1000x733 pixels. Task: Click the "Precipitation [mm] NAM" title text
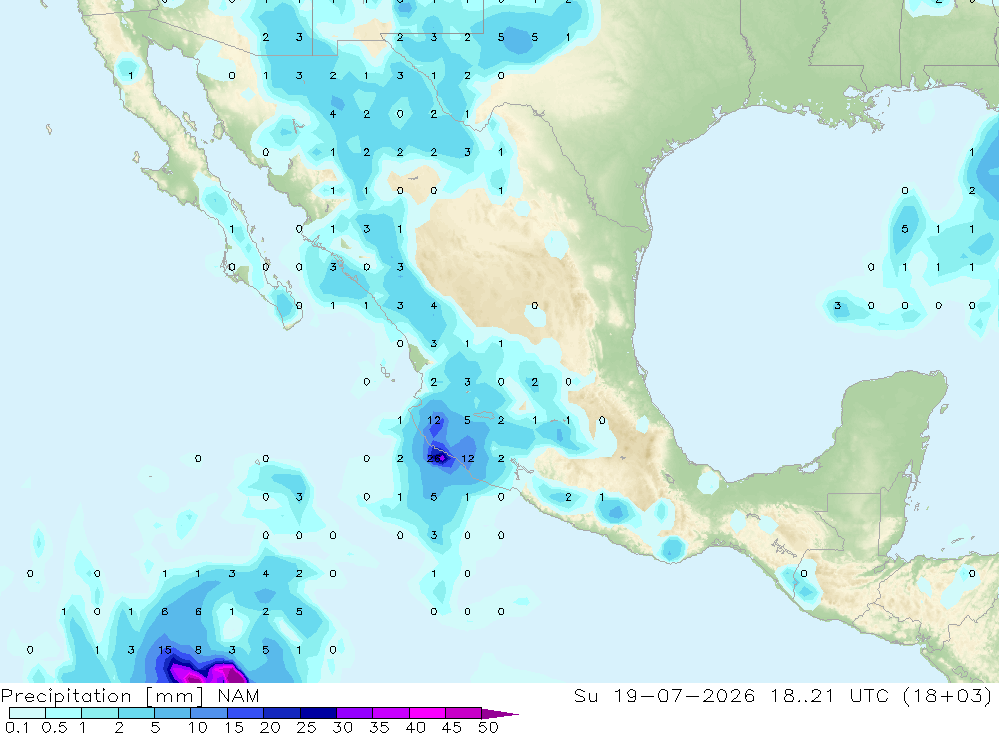[x=130, y=696]
